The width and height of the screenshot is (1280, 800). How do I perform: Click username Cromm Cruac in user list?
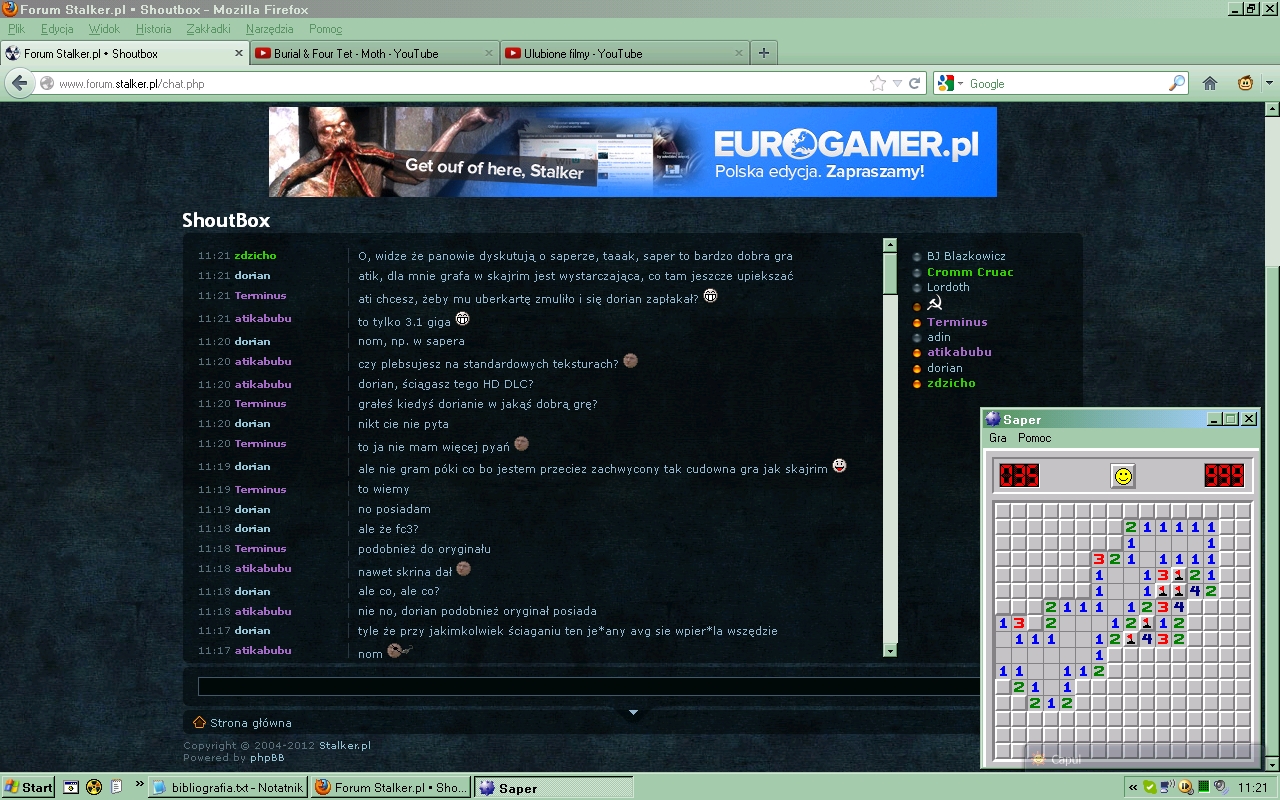[970, 272]
